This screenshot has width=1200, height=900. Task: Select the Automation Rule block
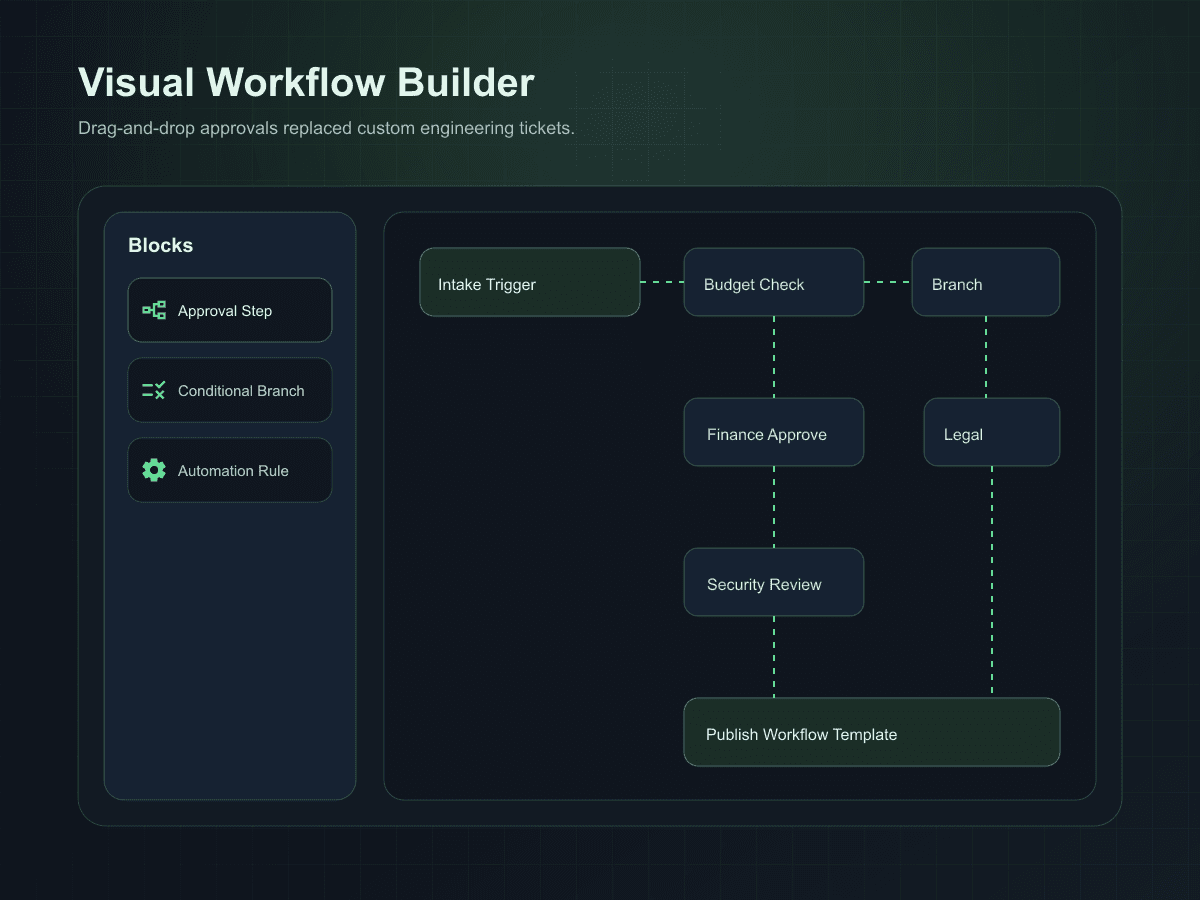230,470
